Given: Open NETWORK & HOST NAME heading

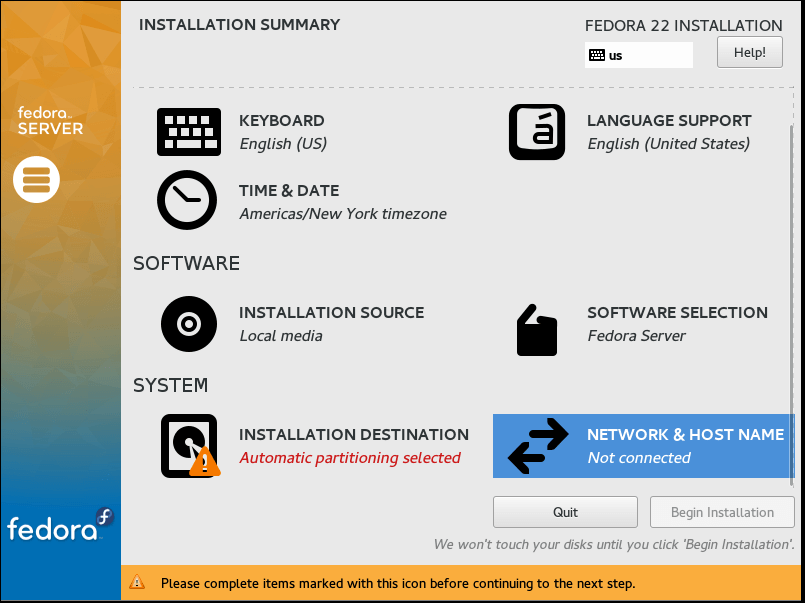Looking at the screenshot, I should coord(685,435).
